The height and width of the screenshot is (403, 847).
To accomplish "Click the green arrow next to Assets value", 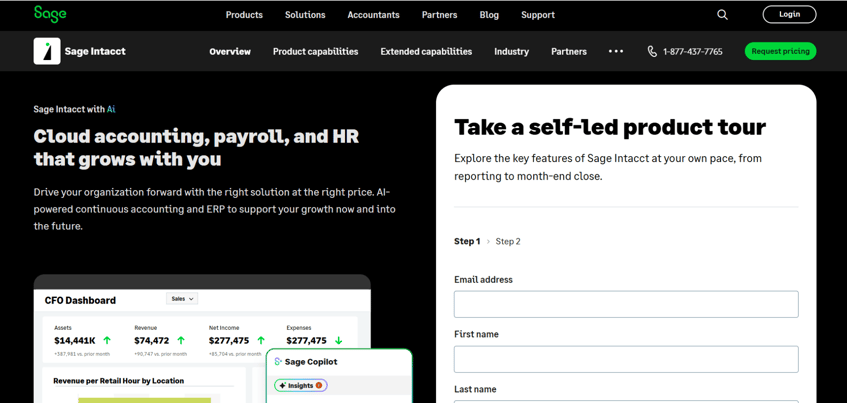I will [x=107, y=340].
